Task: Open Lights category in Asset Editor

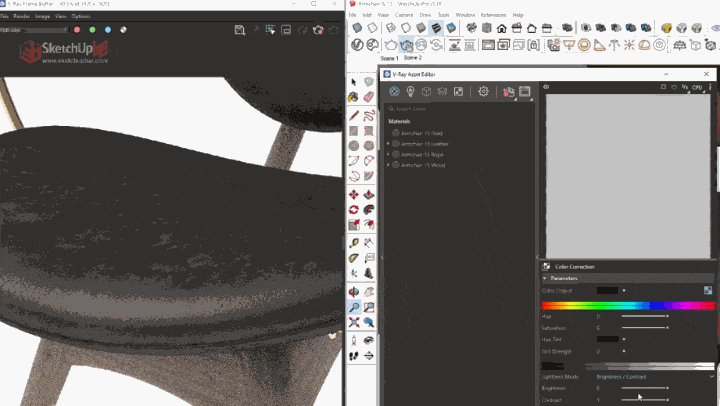Action: coord(410,91)
